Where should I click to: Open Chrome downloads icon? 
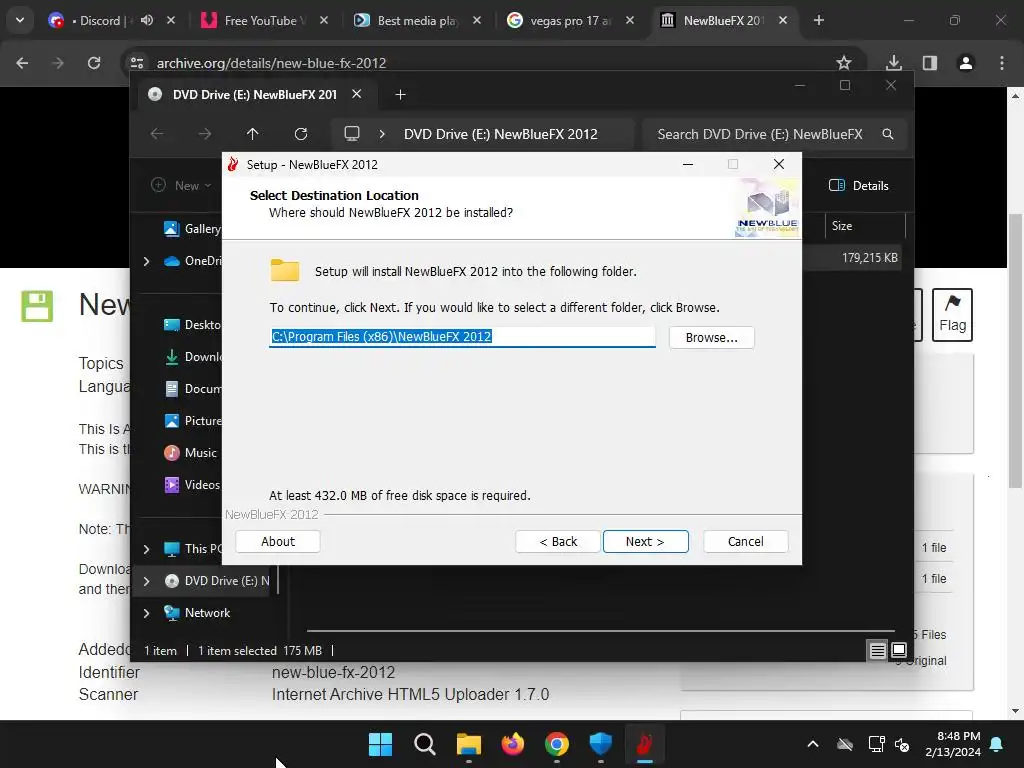pos(893,63)
